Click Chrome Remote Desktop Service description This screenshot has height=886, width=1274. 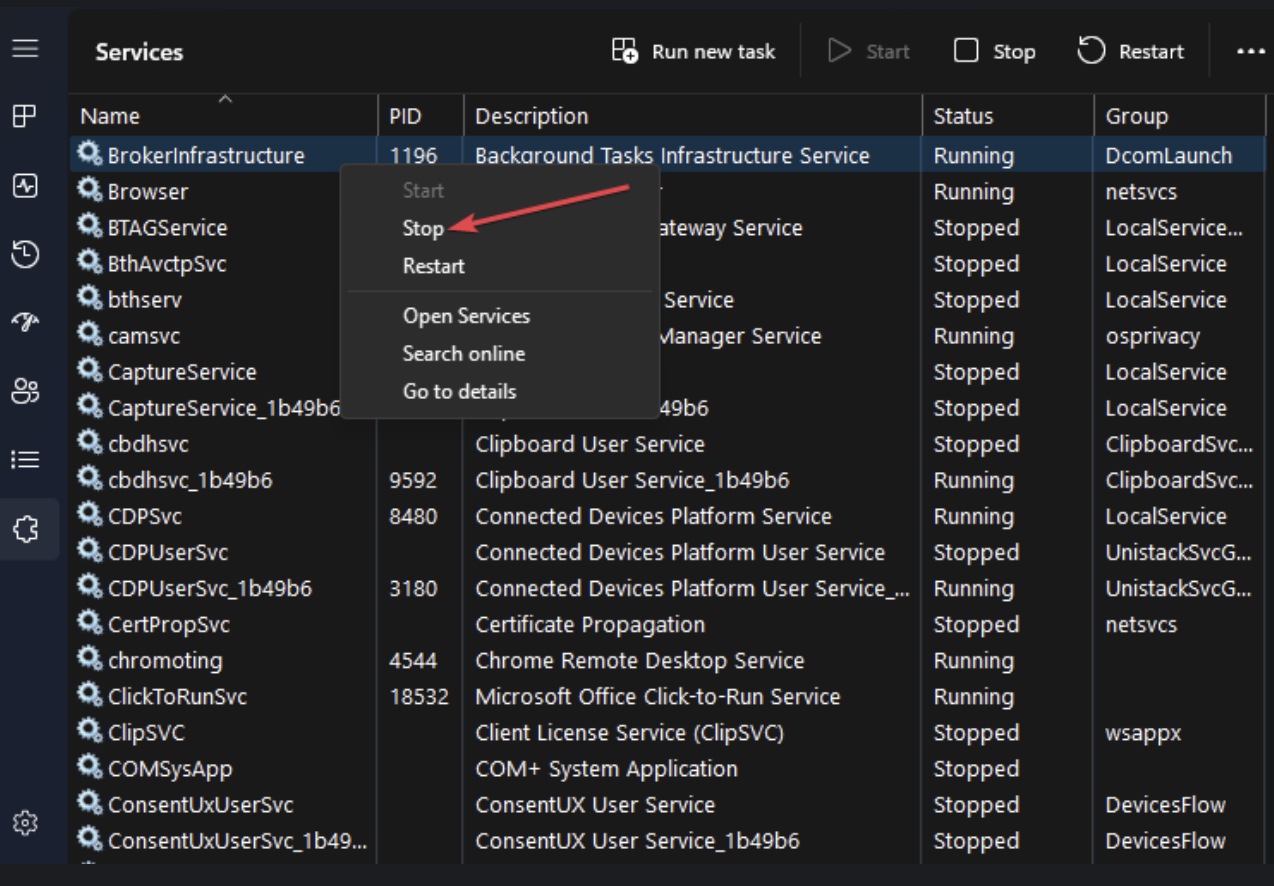coord(640,661)
